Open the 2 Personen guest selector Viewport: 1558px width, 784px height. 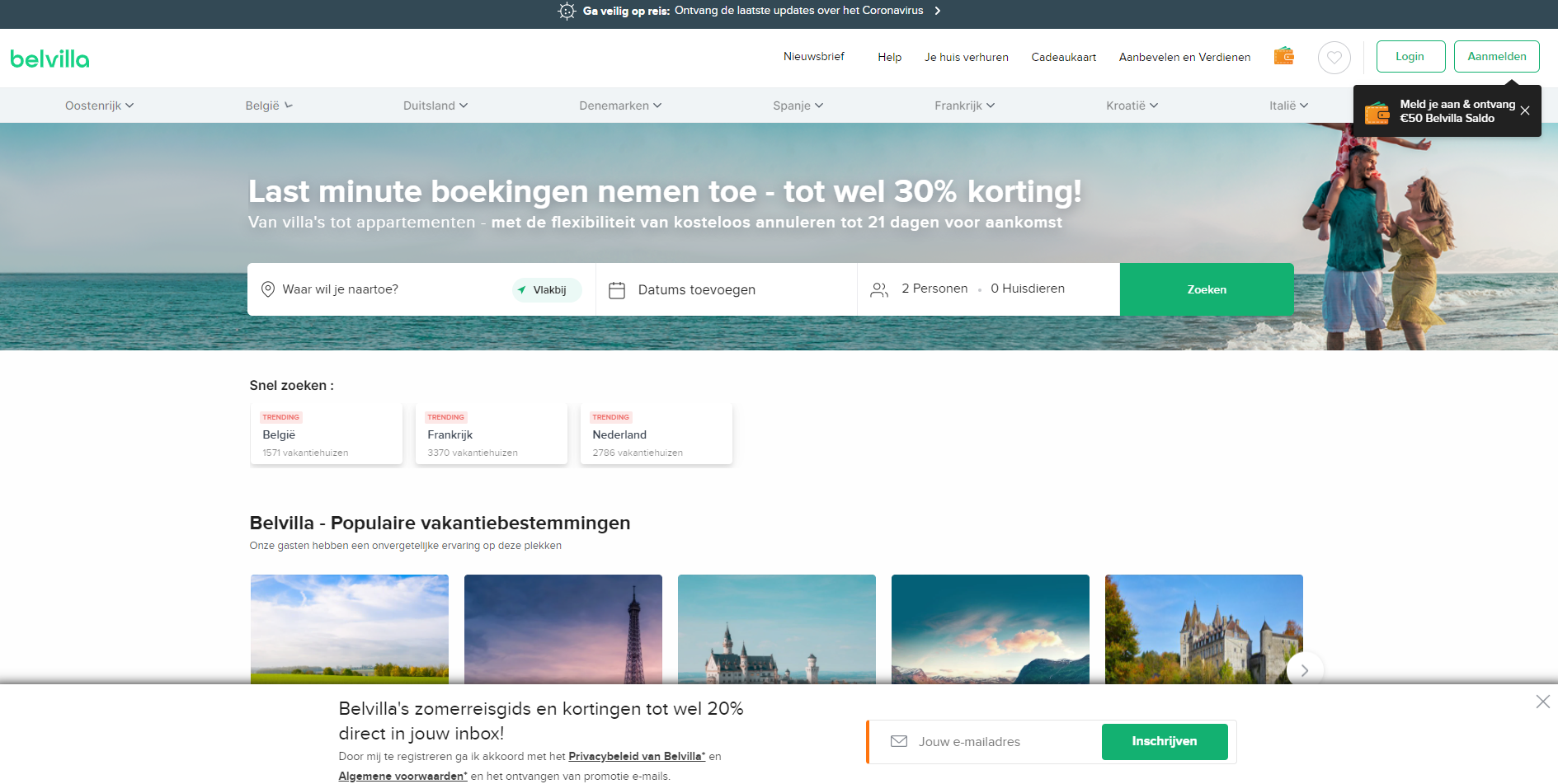point(934,289)
